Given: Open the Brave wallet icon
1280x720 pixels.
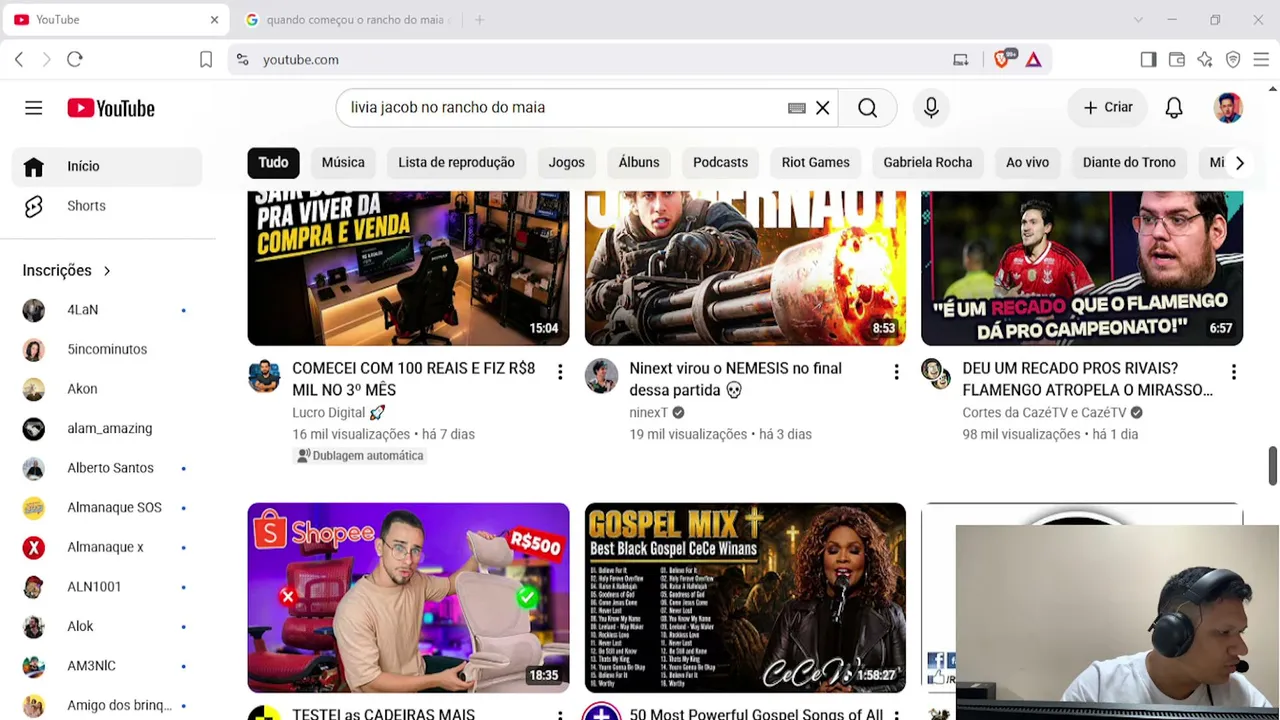Looking at the screenshot, I should 1177,60.
